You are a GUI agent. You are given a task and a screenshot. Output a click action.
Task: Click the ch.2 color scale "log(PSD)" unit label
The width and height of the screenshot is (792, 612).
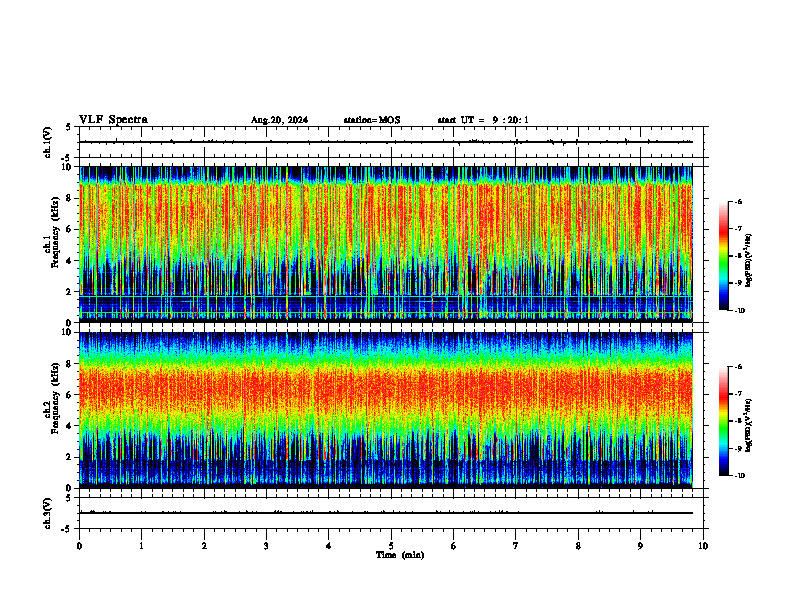pyautogui.click(x=749, y=425)
